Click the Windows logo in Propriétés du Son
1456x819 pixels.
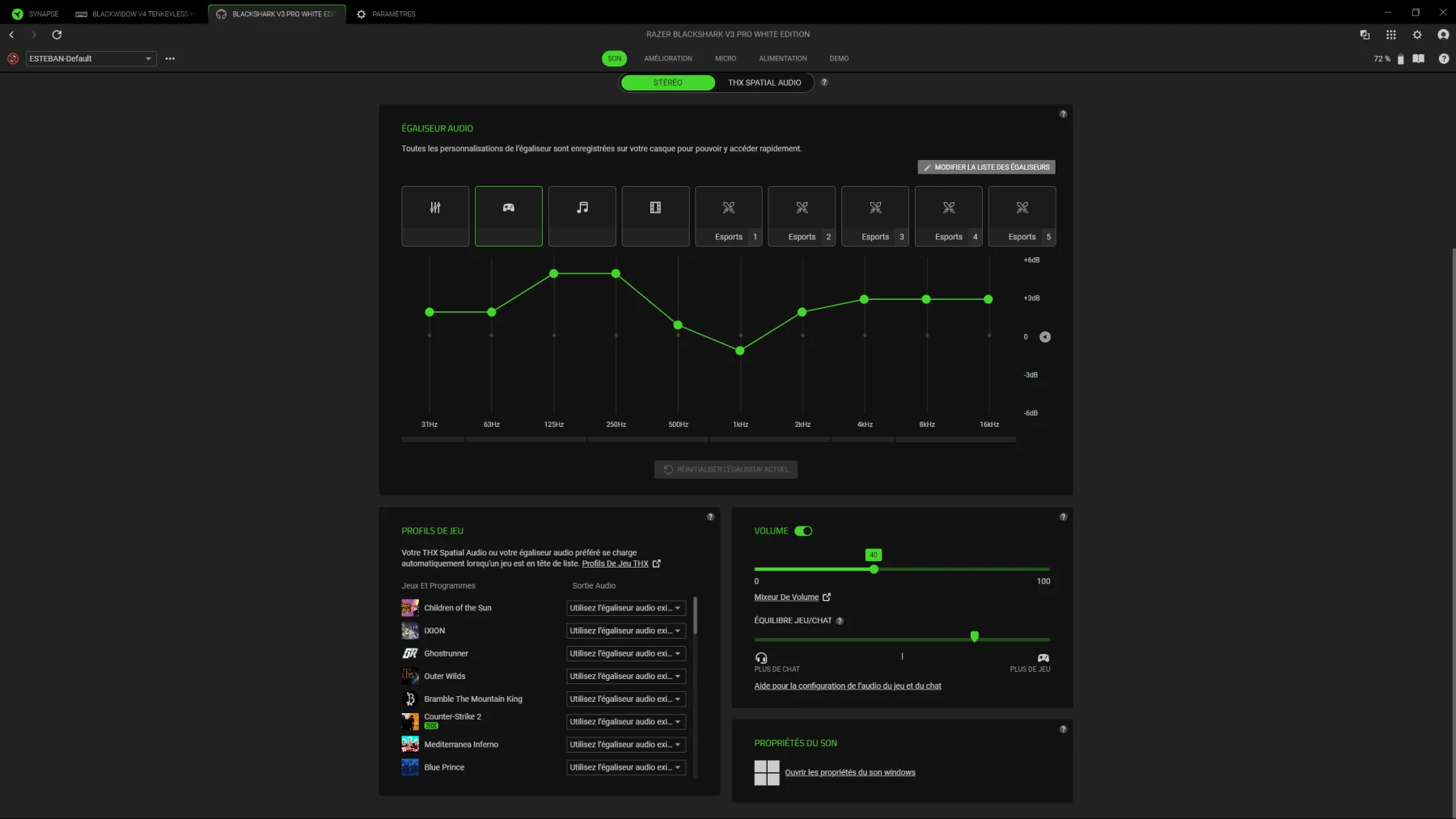[767, 773]
